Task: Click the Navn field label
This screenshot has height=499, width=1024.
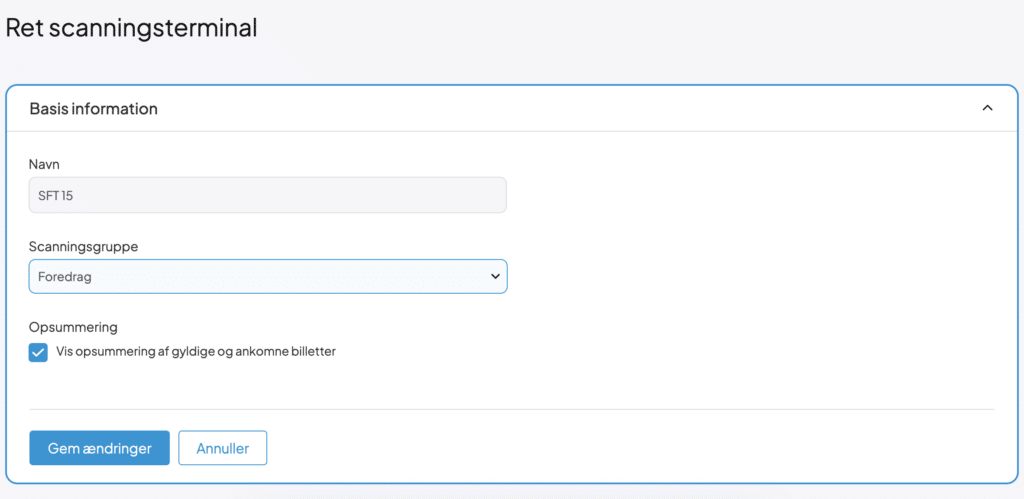Action: (x=45, y=163)
